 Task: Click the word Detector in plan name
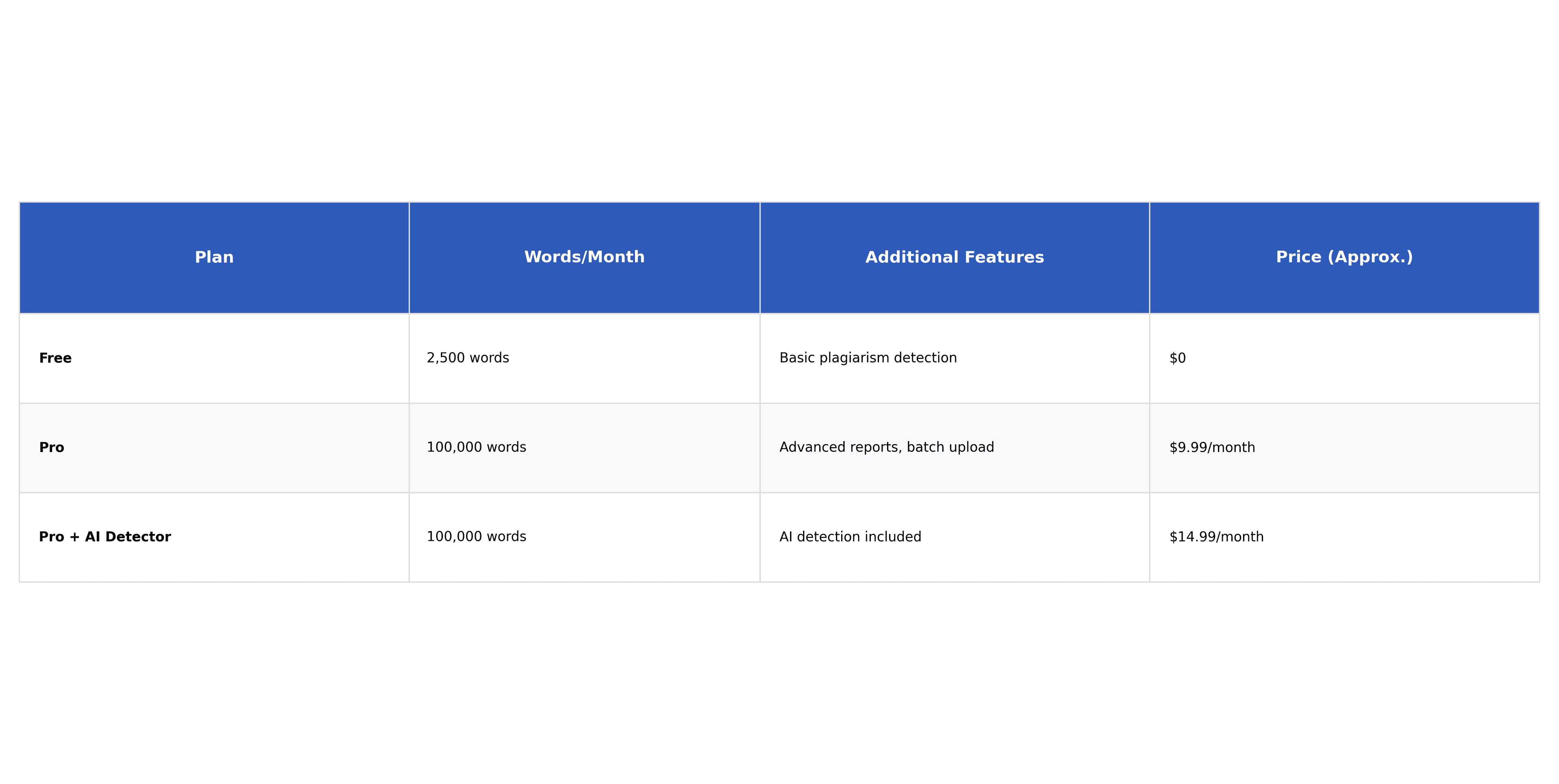coord(138,537)
